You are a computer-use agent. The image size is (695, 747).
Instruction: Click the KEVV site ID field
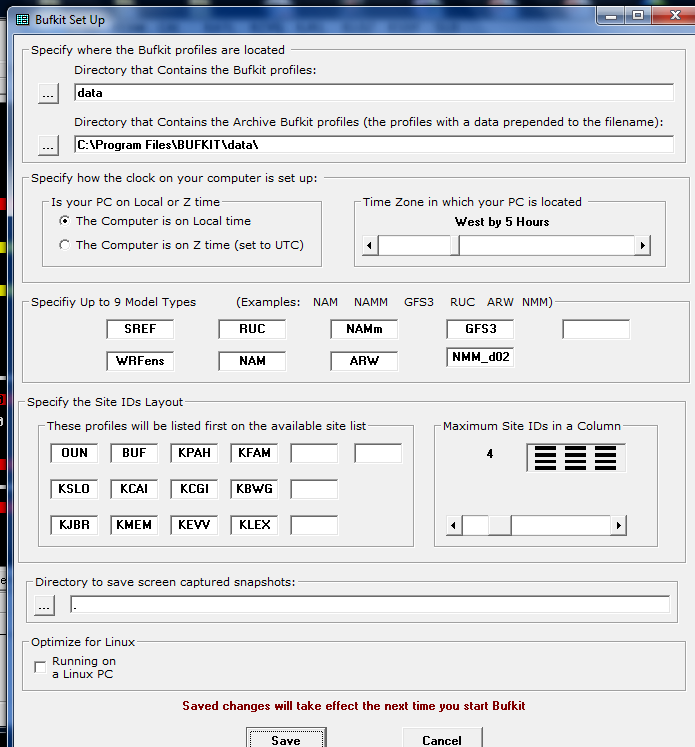[194, 525]
